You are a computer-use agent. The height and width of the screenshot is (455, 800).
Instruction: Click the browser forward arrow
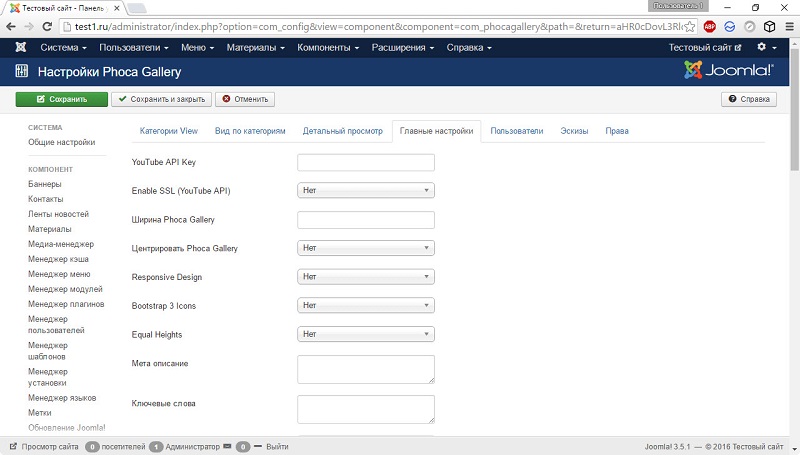pyautogui.click(x=29, y=27)
